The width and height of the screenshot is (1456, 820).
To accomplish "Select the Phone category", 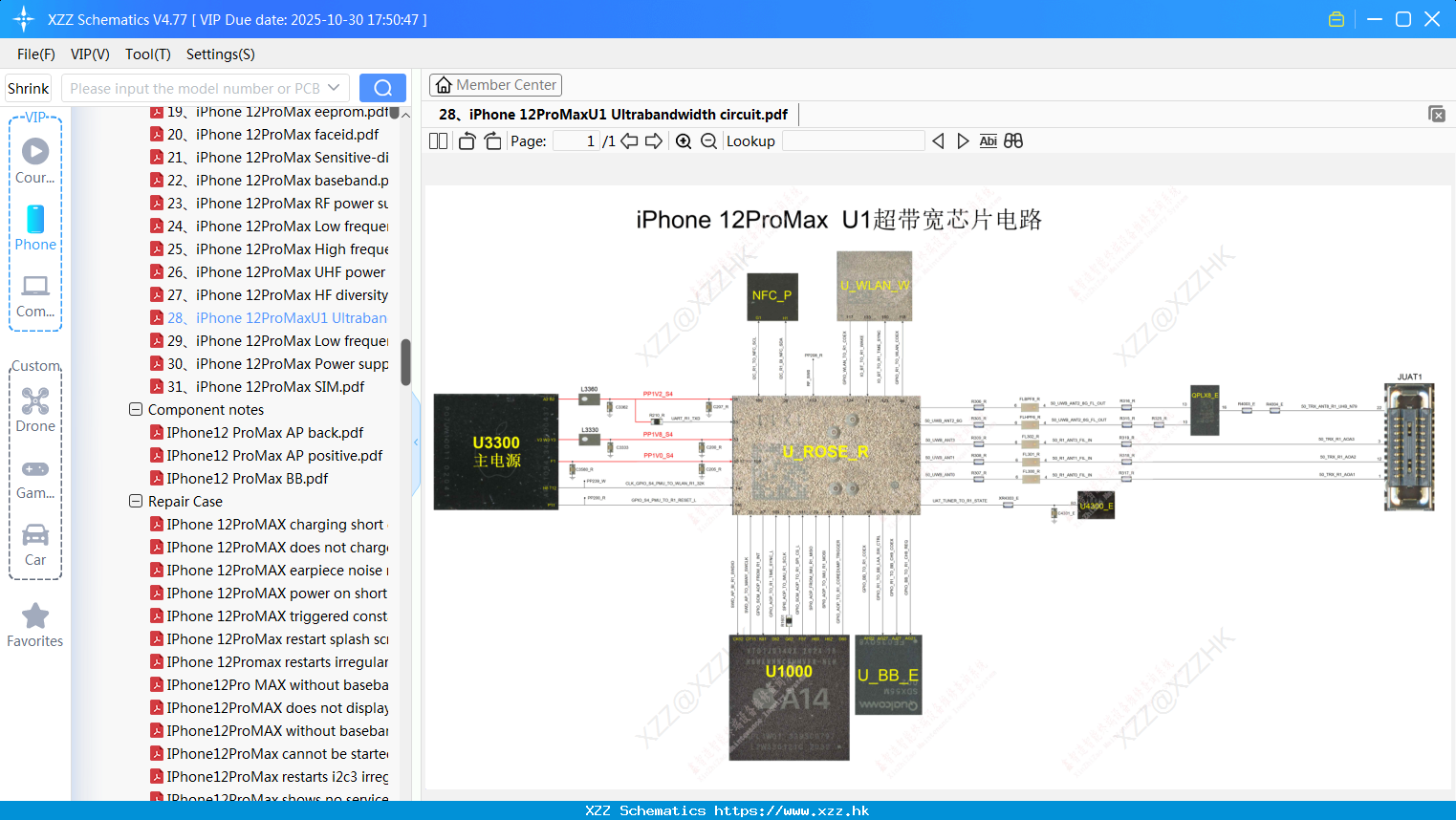I will pyautogui.click(x=35, y=227).
